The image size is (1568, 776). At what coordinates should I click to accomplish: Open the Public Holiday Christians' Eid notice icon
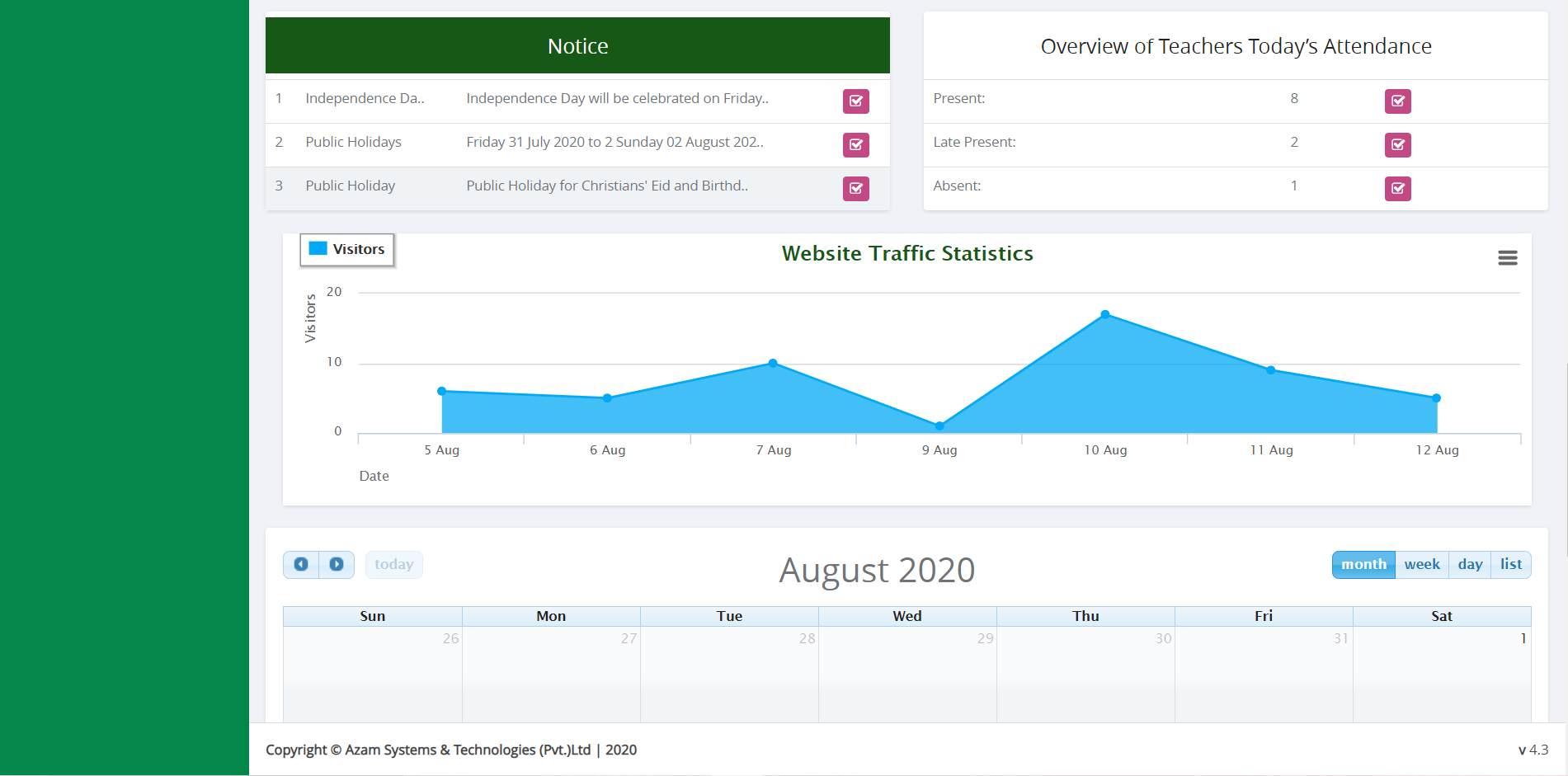[855, 189]
